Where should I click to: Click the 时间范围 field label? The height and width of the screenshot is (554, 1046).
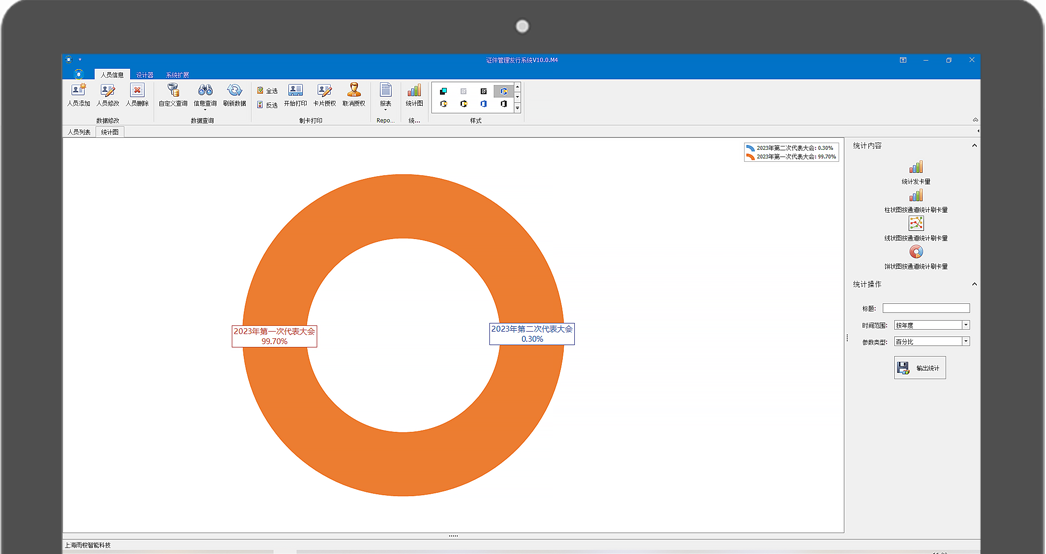coord(874,326)
